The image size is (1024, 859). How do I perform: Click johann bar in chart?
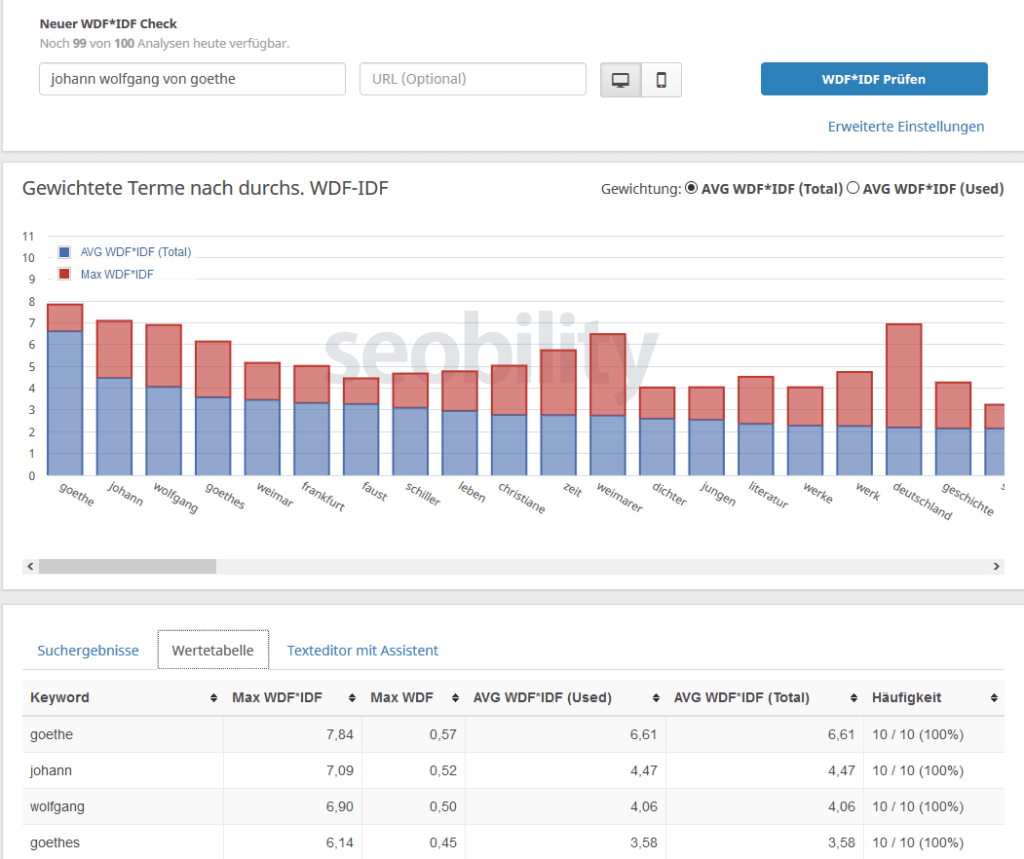[114, 398]
